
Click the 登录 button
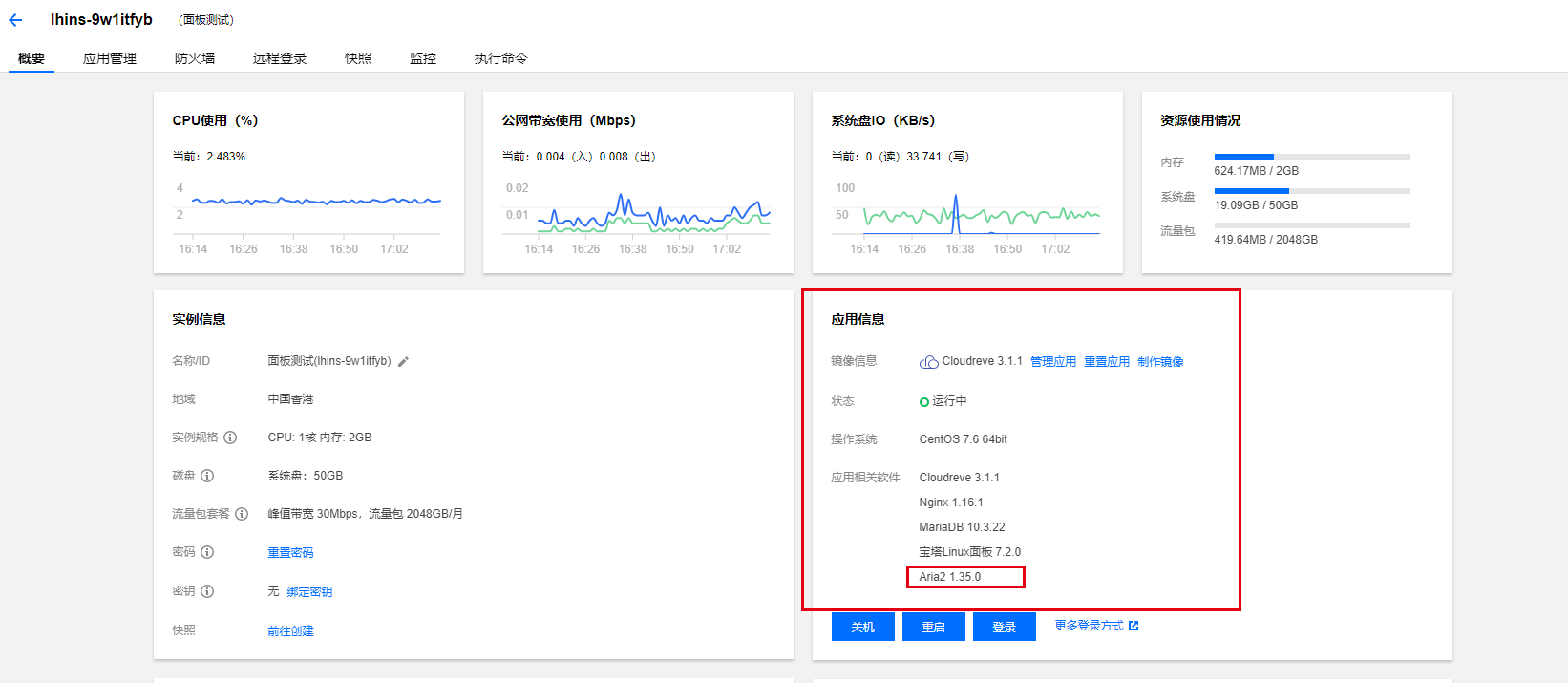(1005, 627)
